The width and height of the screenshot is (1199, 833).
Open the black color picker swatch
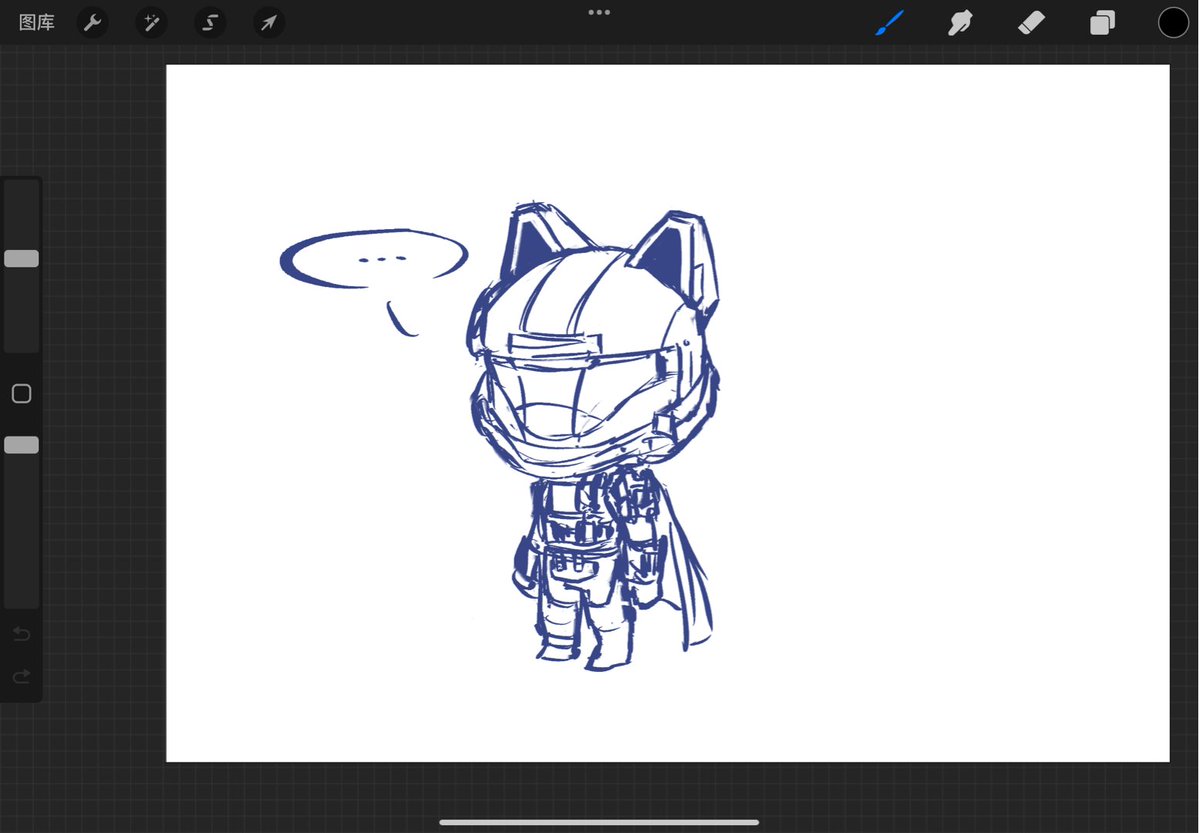1173,23
